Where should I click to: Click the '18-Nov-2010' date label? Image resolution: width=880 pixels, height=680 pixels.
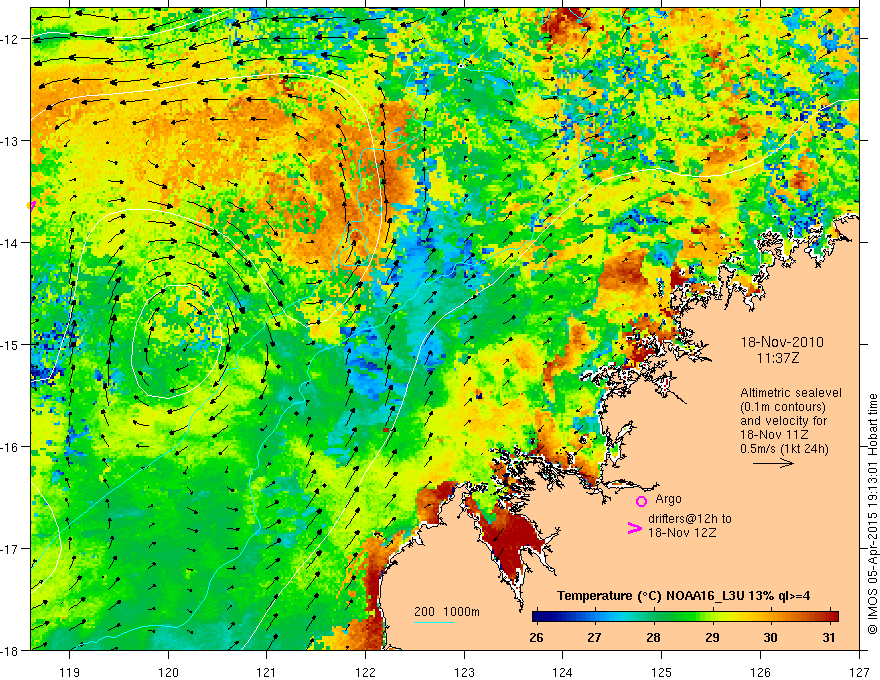pyautogui.click(x=782, y=342)
